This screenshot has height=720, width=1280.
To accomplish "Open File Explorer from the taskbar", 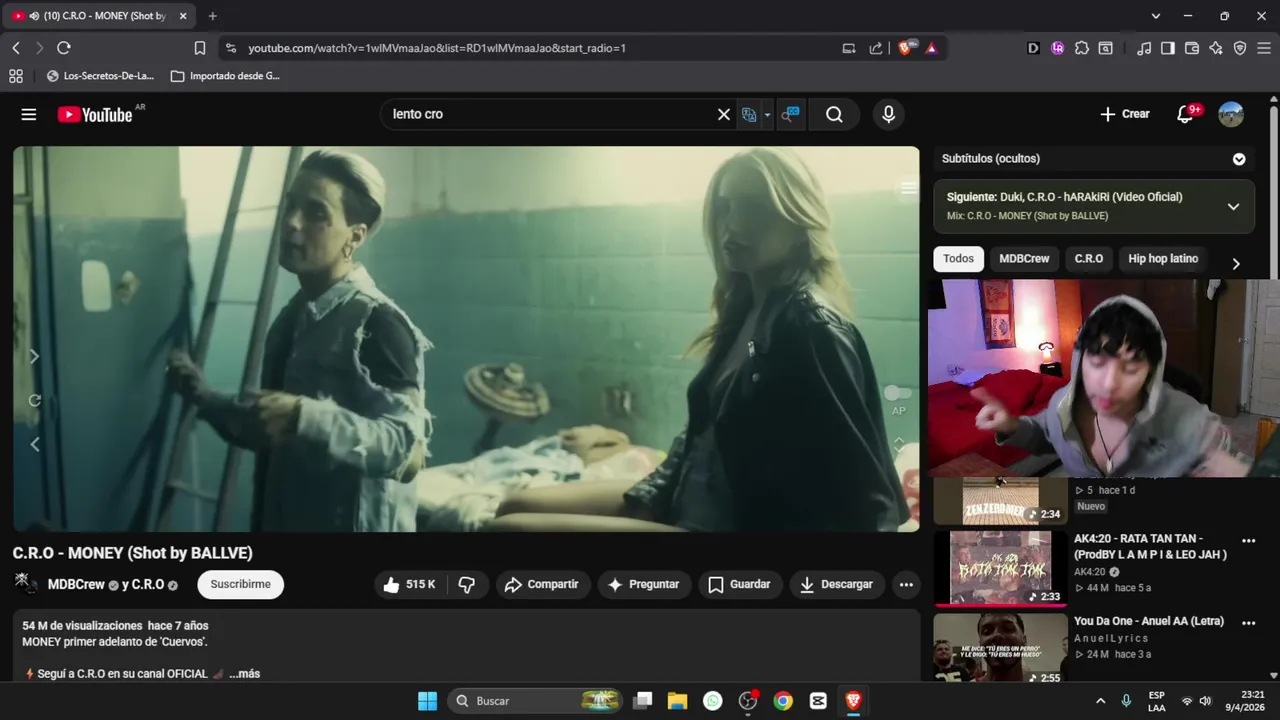I will [677, 701].
